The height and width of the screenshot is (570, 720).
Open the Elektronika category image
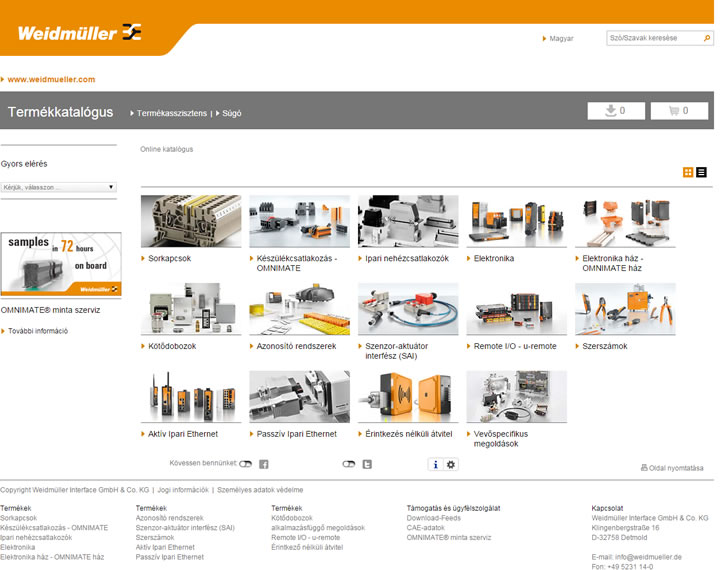pyautogui.click(x=517, y=221)
